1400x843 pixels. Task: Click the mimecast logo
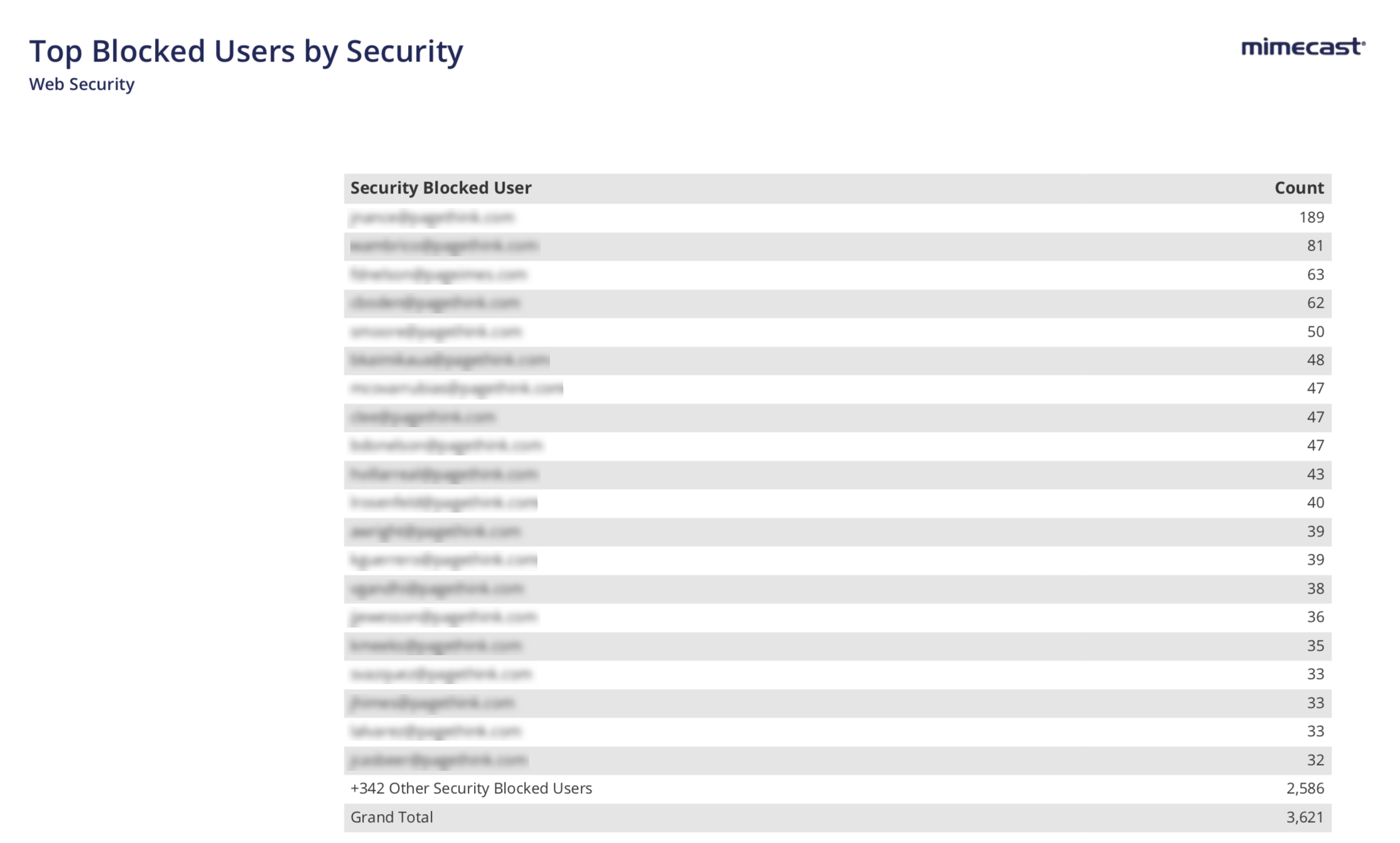pos(1303,47)
